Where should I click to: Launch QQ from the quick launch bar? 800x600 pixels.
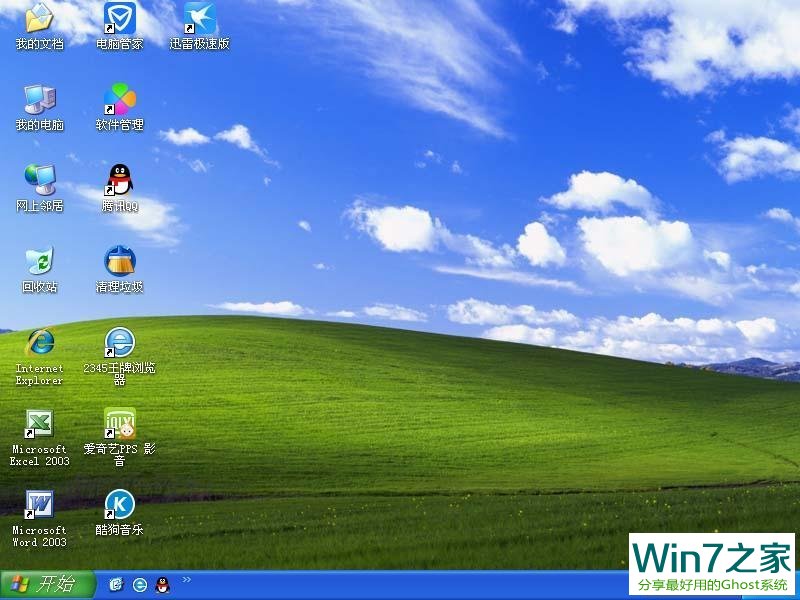coord(162,586)
